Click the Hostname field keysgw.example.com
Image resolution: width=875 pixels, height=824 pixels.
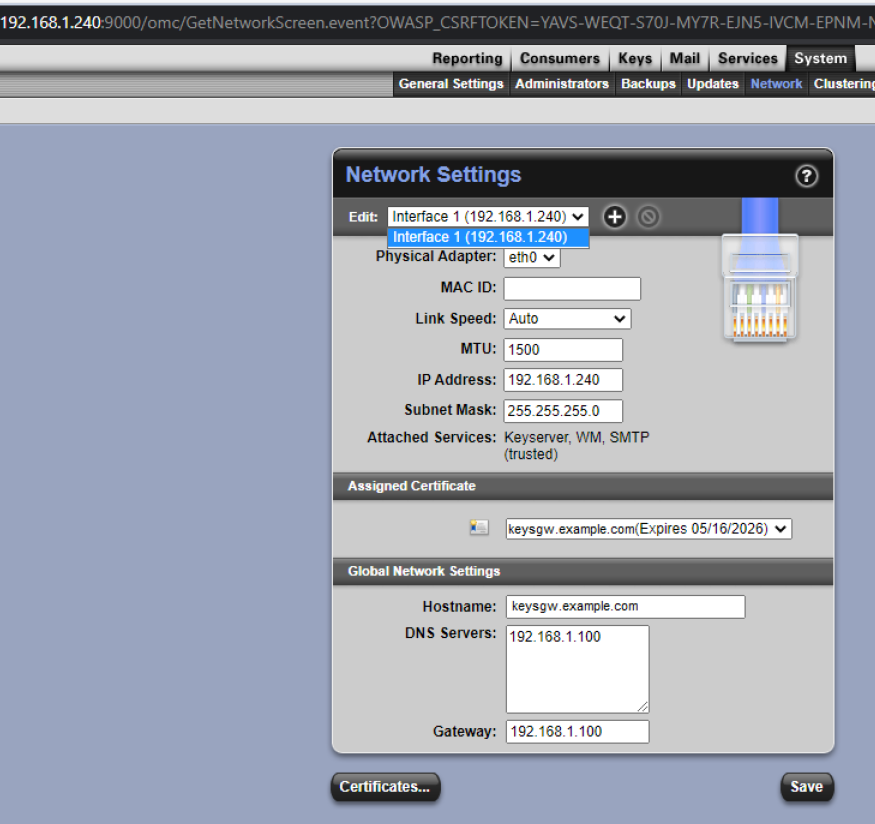[626, 606]
